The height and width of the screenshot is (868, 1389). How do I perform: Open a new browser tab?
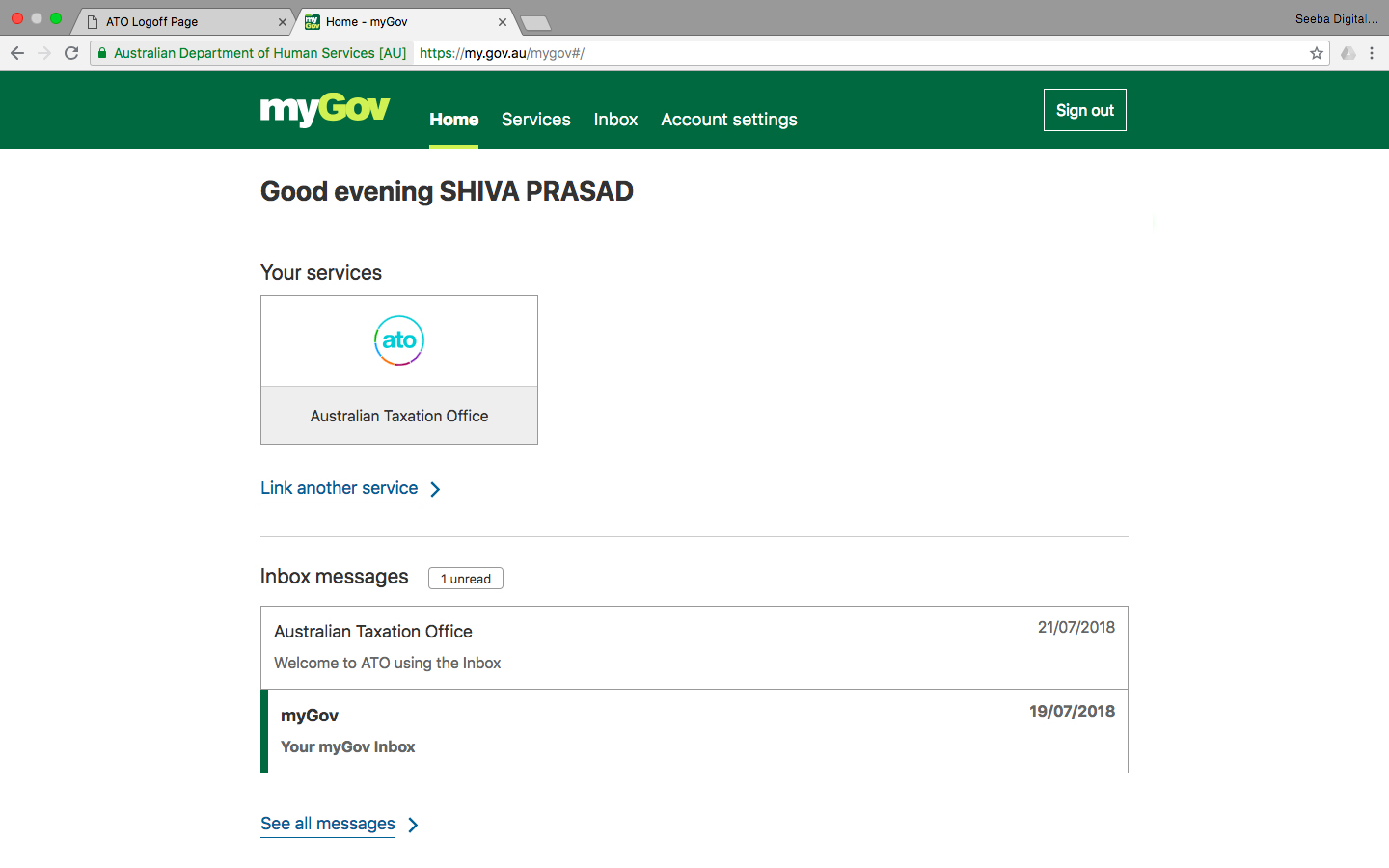(x=534, y=23)
